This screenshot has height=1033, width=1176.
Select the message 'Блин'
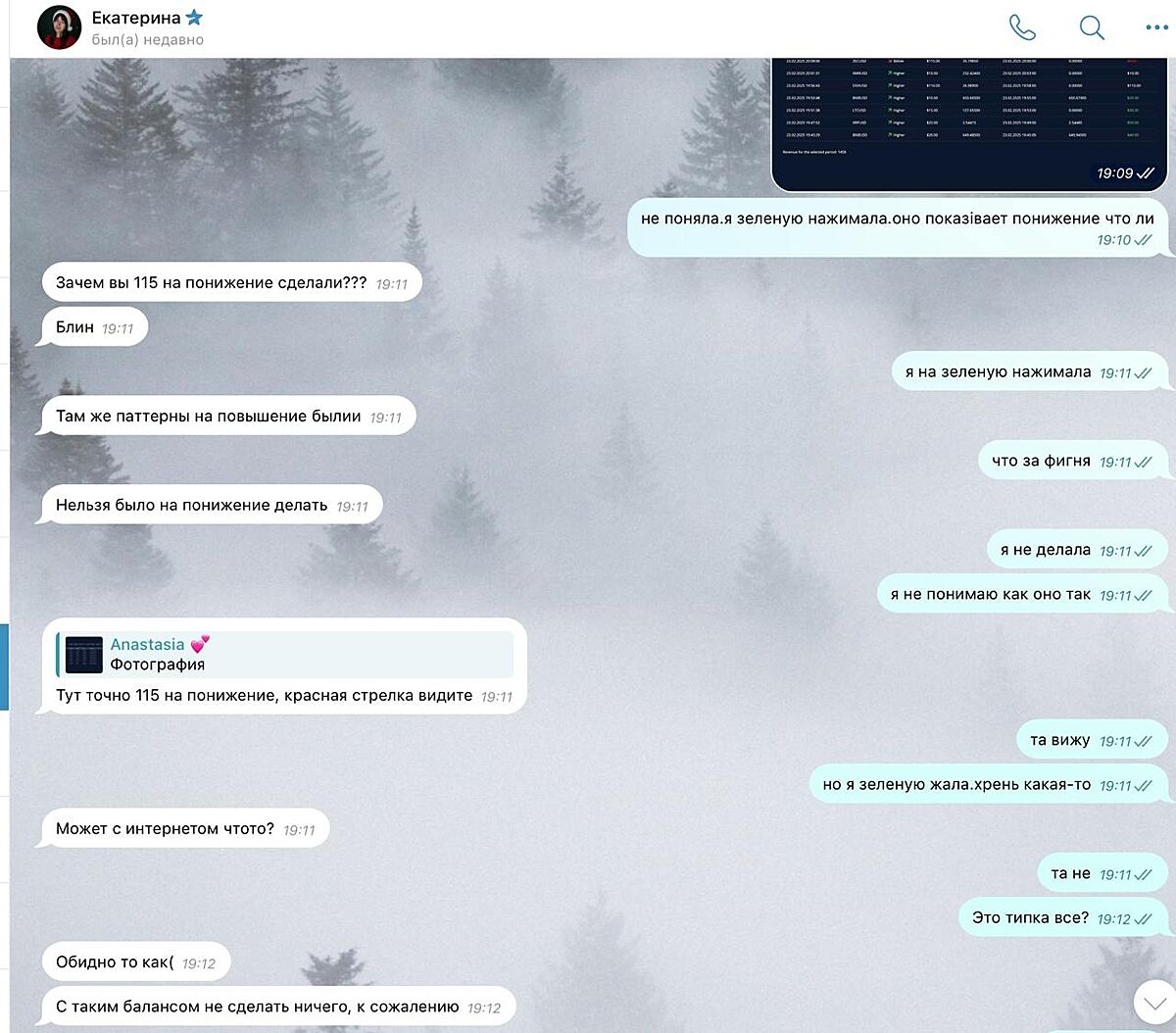[95, 327]
